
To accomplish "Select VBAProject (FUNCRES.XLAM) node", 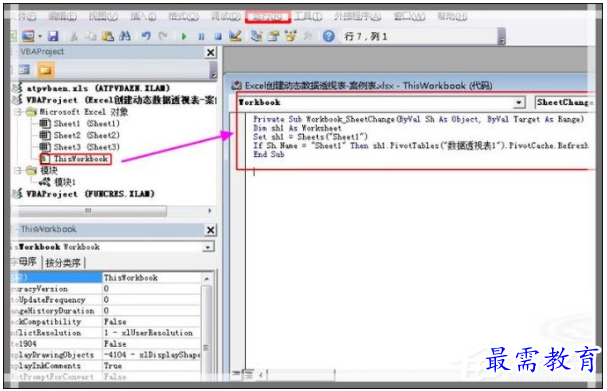I will click(90, 194).
